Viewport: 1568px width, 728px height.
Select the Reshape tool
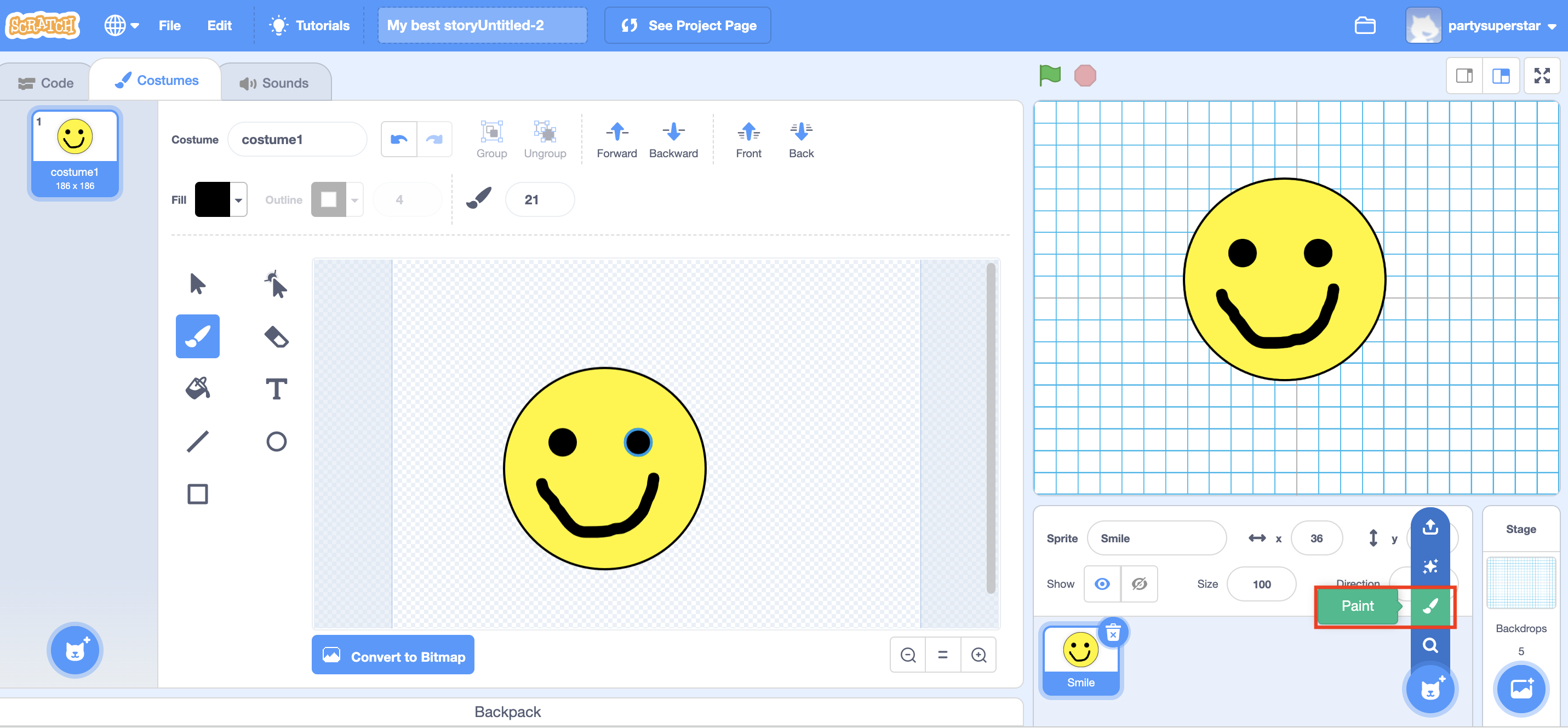pyautogui.click(x=276, y=284)
